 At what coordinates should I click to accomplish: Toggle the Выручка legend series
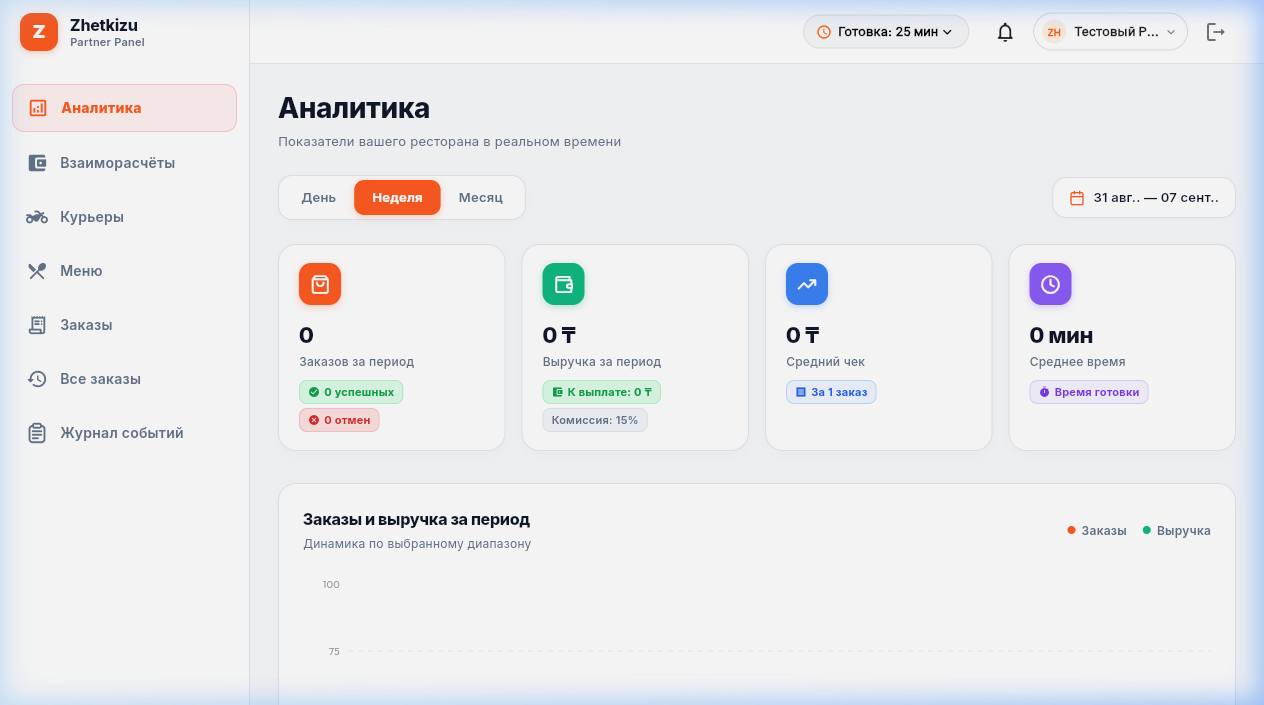[1177, 531]
